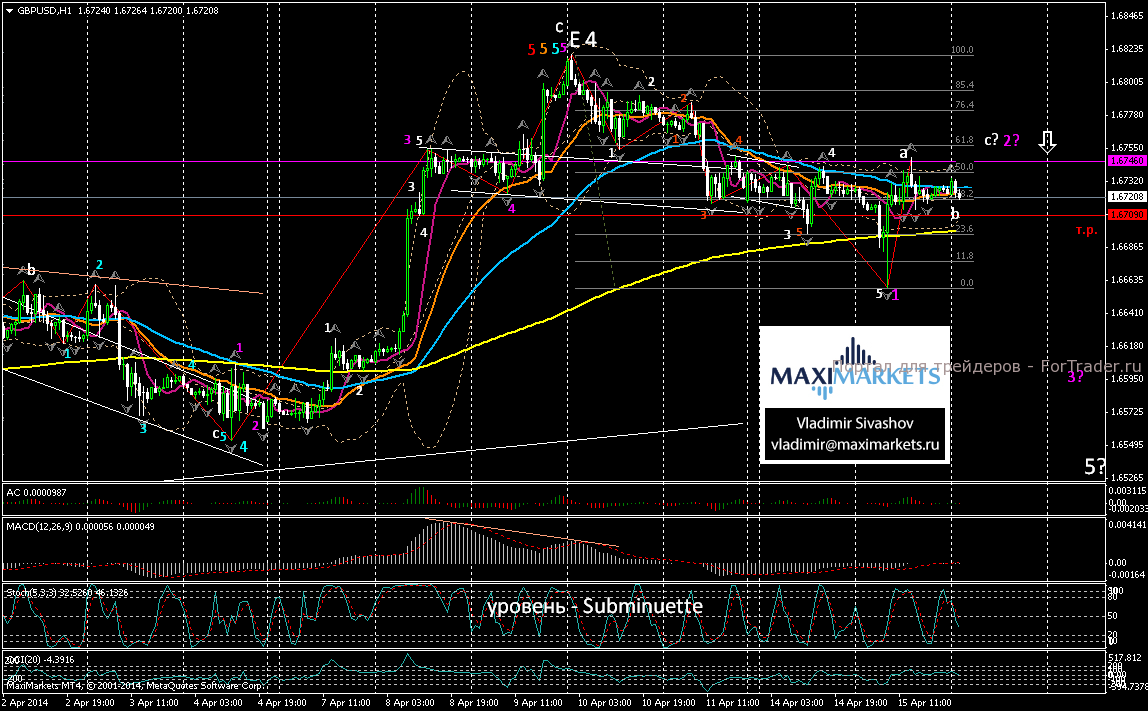Click the white down arrow marker

click(x=1047, y=142)
